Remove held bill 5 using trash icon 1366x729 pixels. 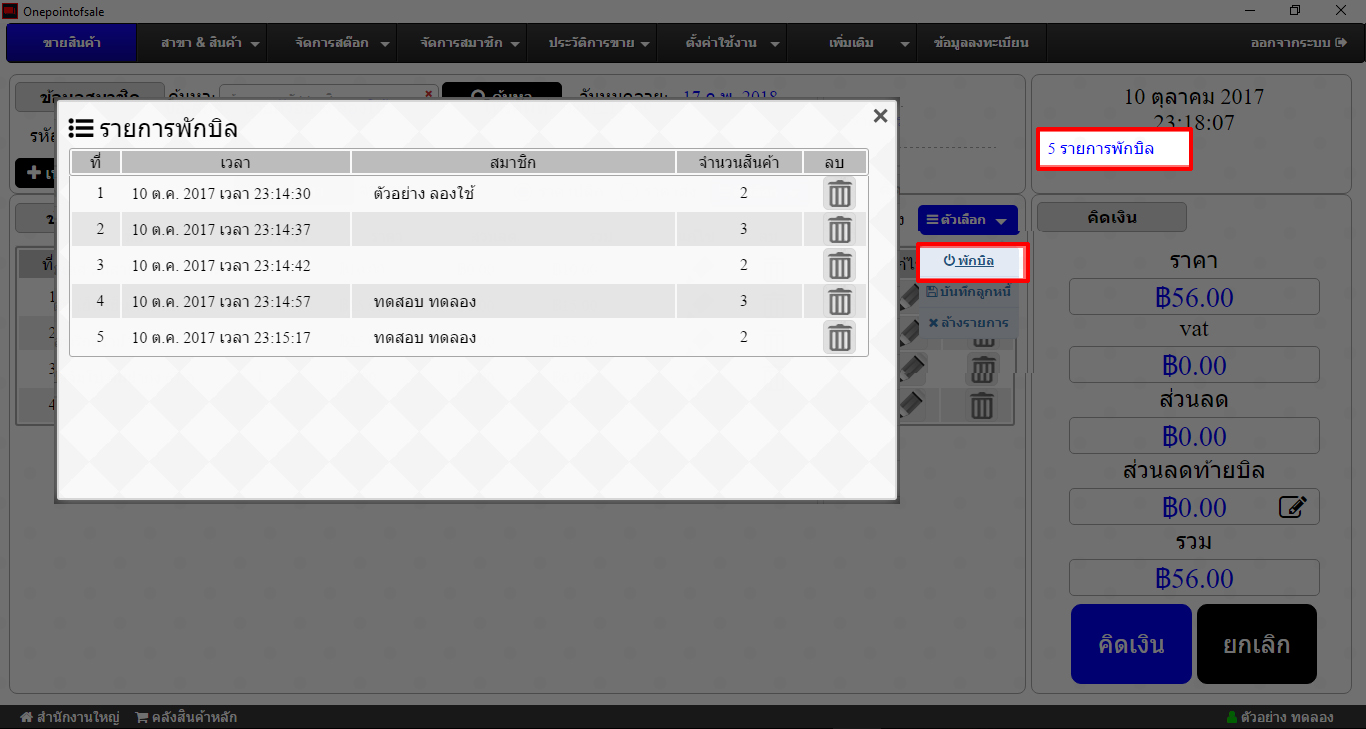[x=839, y=338]
